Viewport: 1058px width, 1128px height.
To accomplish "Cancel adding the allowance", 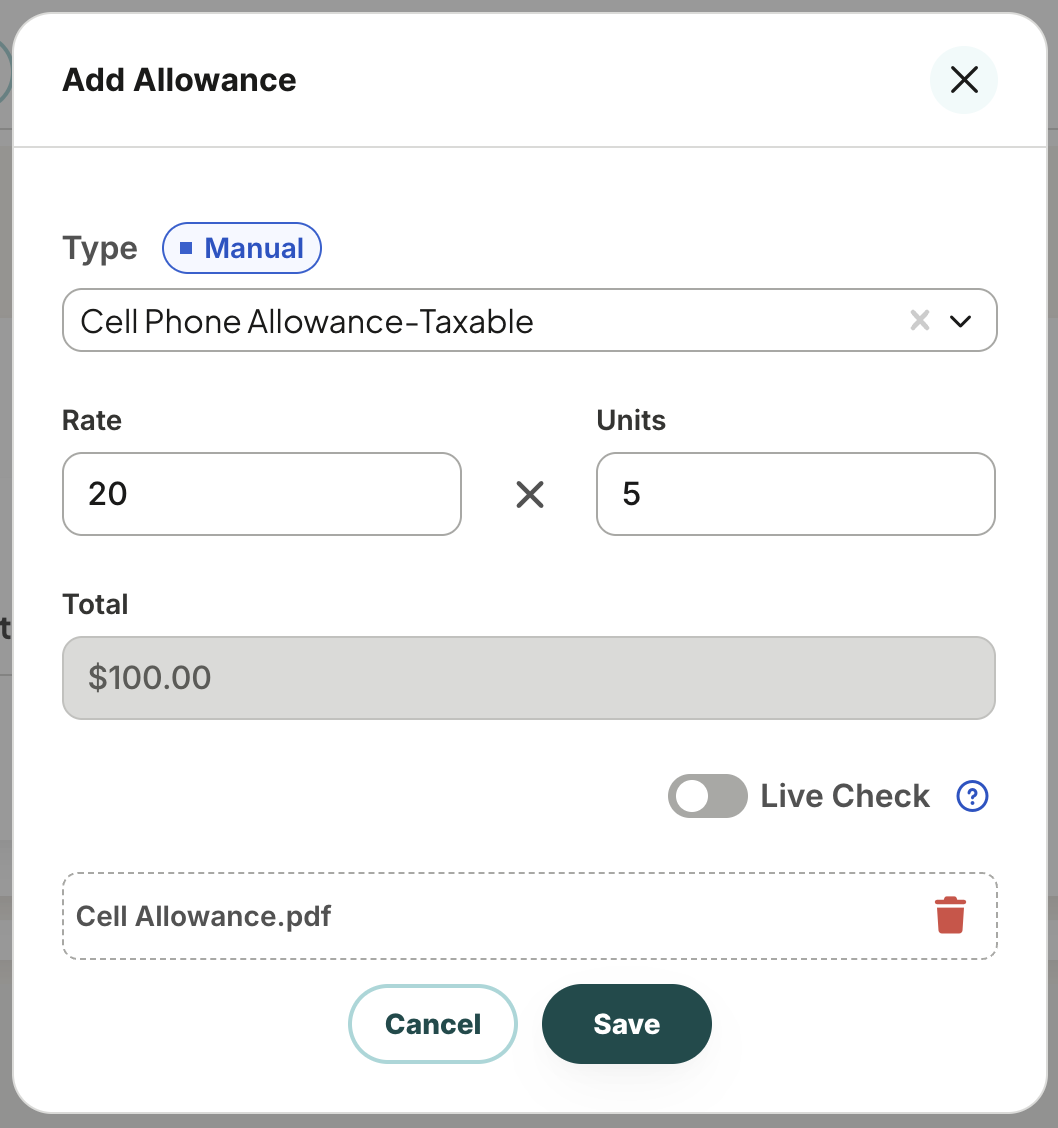I will coord(433,1024).
